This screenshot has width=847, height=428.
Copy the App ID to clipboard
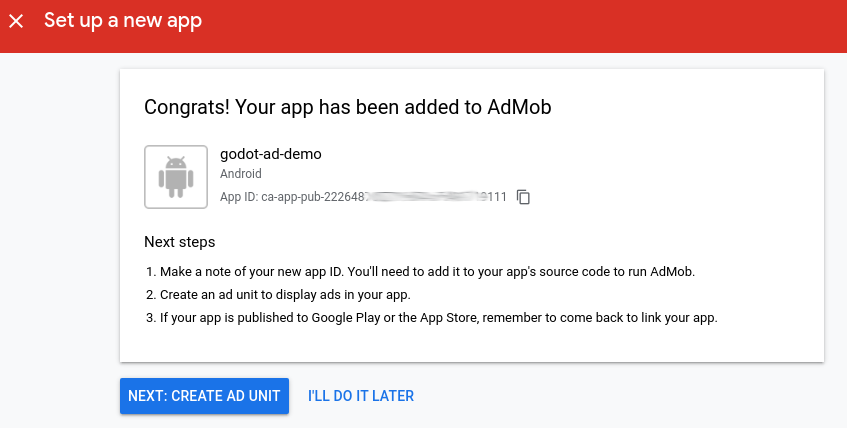tap(523, 197)
